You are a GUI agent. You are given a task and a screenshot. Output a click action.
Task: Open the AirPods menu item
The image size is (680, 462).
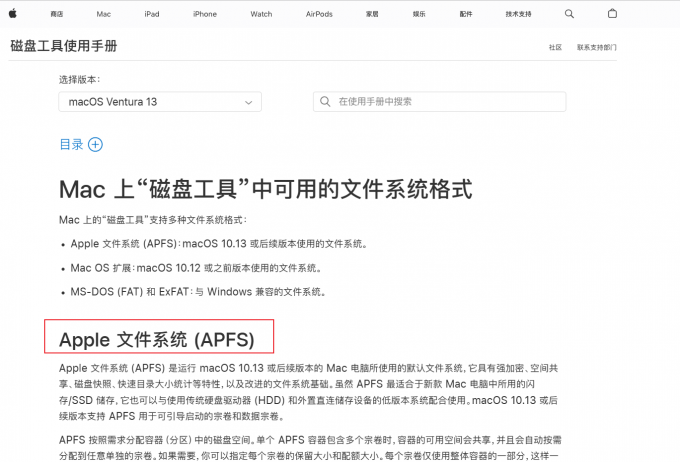319,14
